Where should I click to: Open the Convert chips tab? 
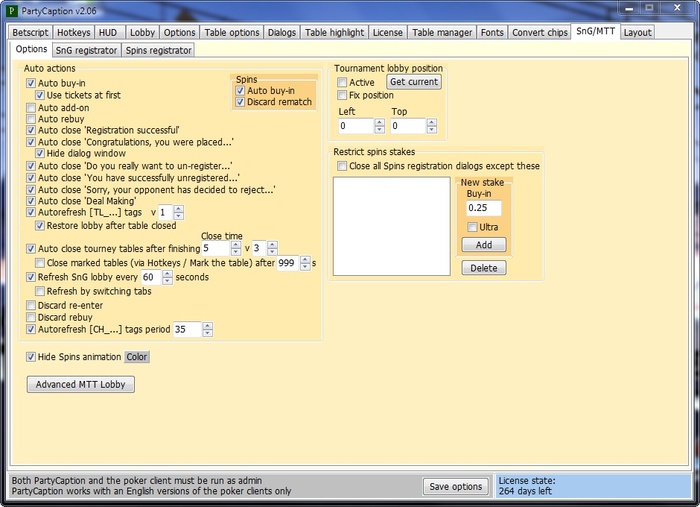(540, 33)
